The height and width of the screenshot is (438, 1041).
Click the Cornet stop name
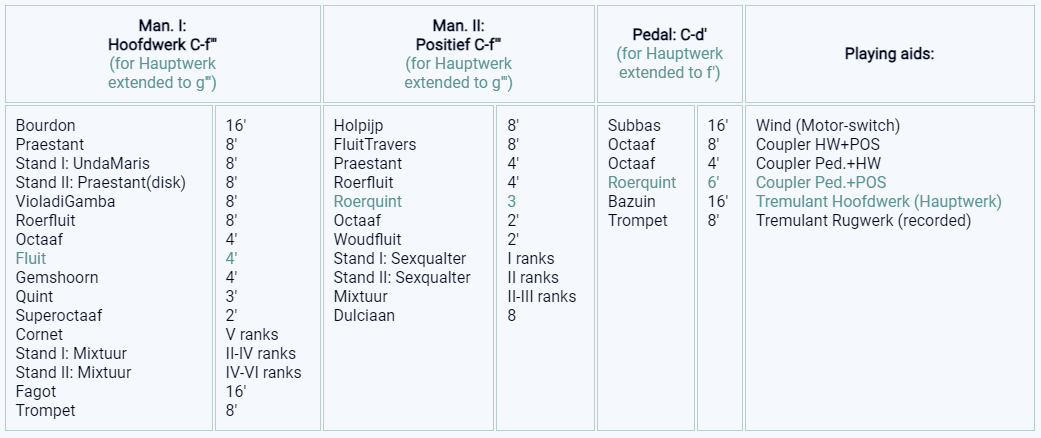coord(39,335)
